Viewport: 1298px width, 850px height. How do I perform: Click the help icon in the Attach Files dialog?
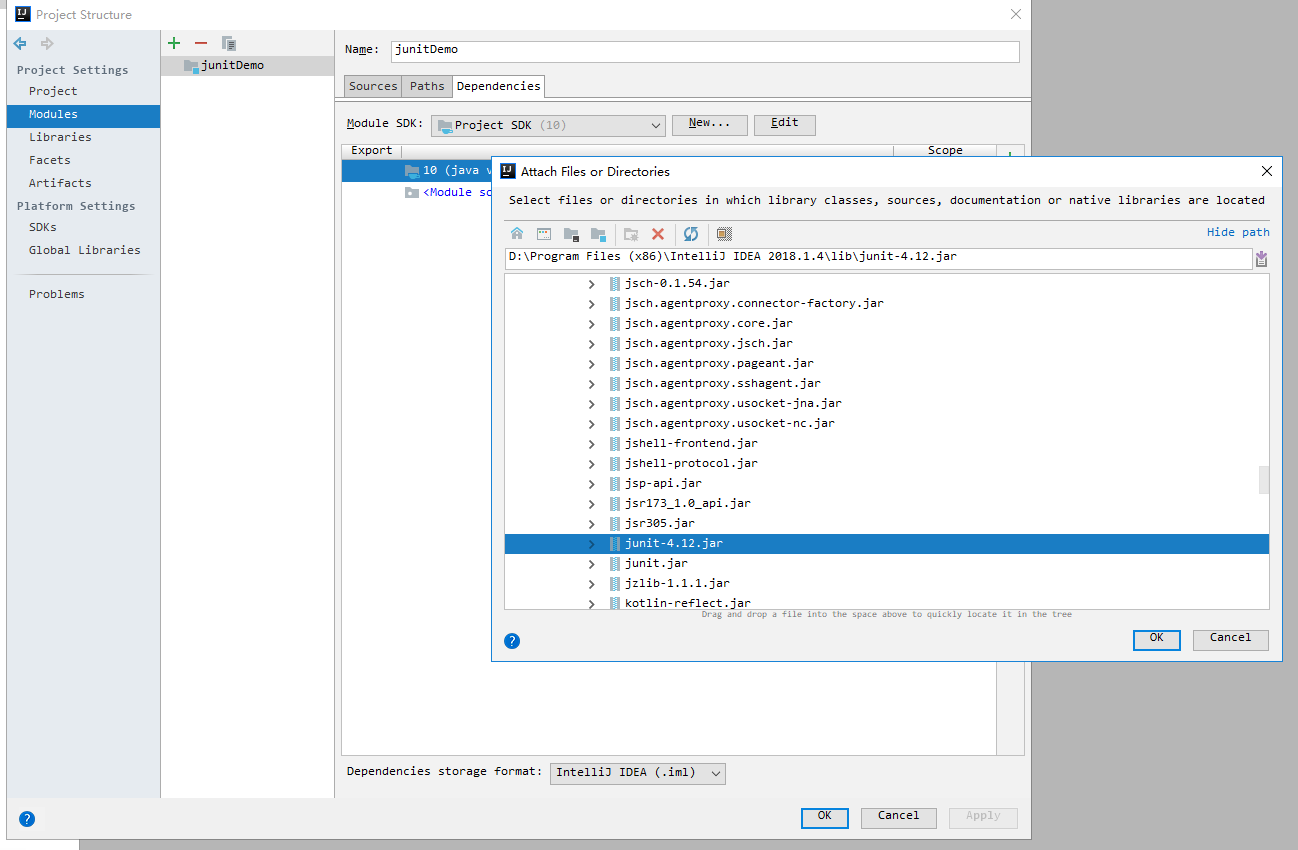[x=512, y=641]
